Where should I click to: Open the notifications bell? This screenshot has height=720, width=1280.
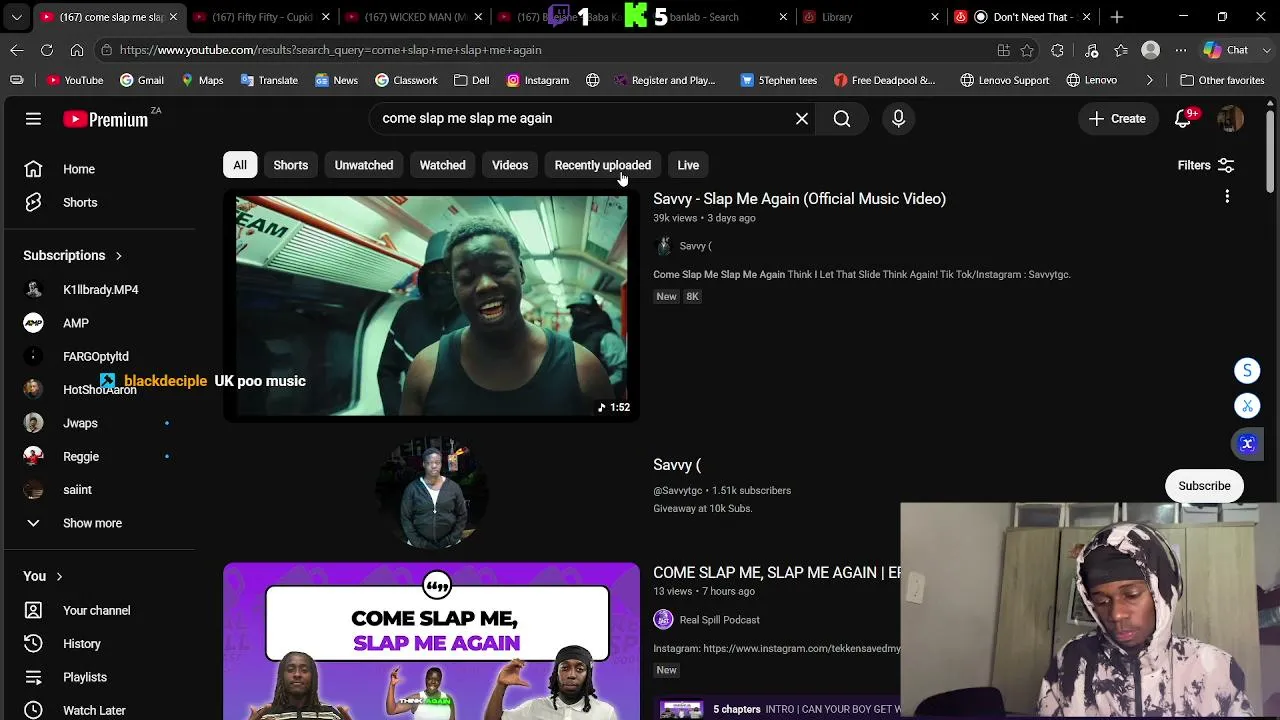click(1183, 119)
